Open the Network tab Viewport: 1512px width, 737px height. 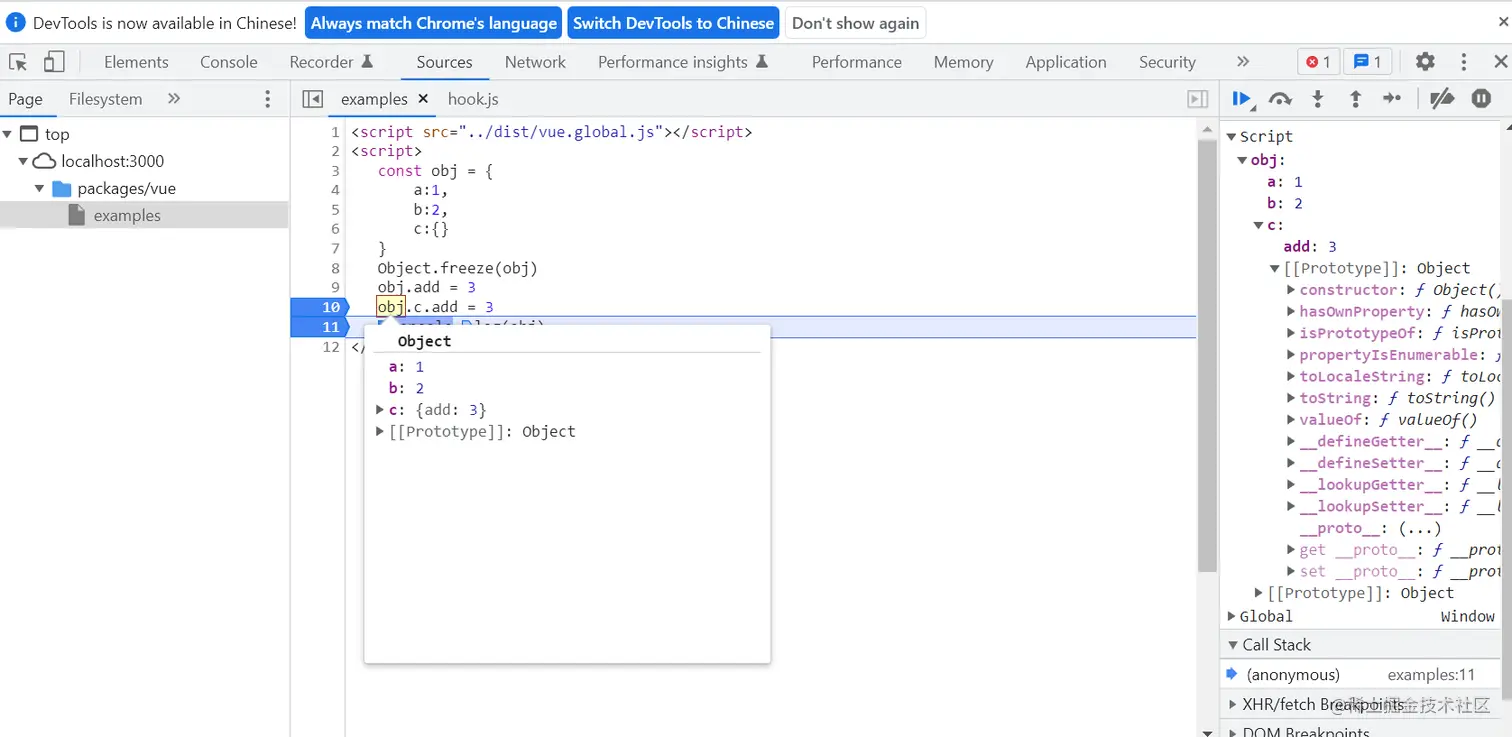pyautogui.click(x=535, y=62)
